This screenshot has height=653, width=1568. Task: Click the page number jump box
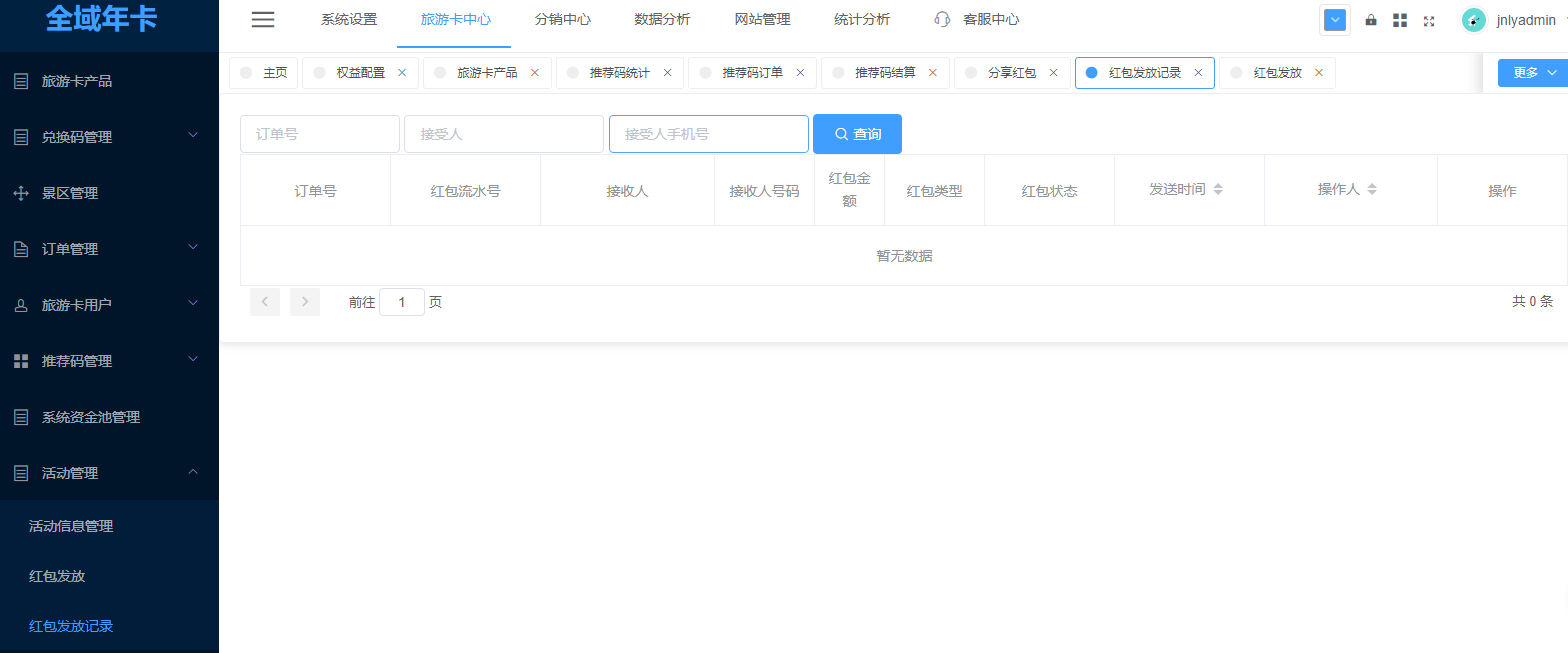tap(402, 302)
